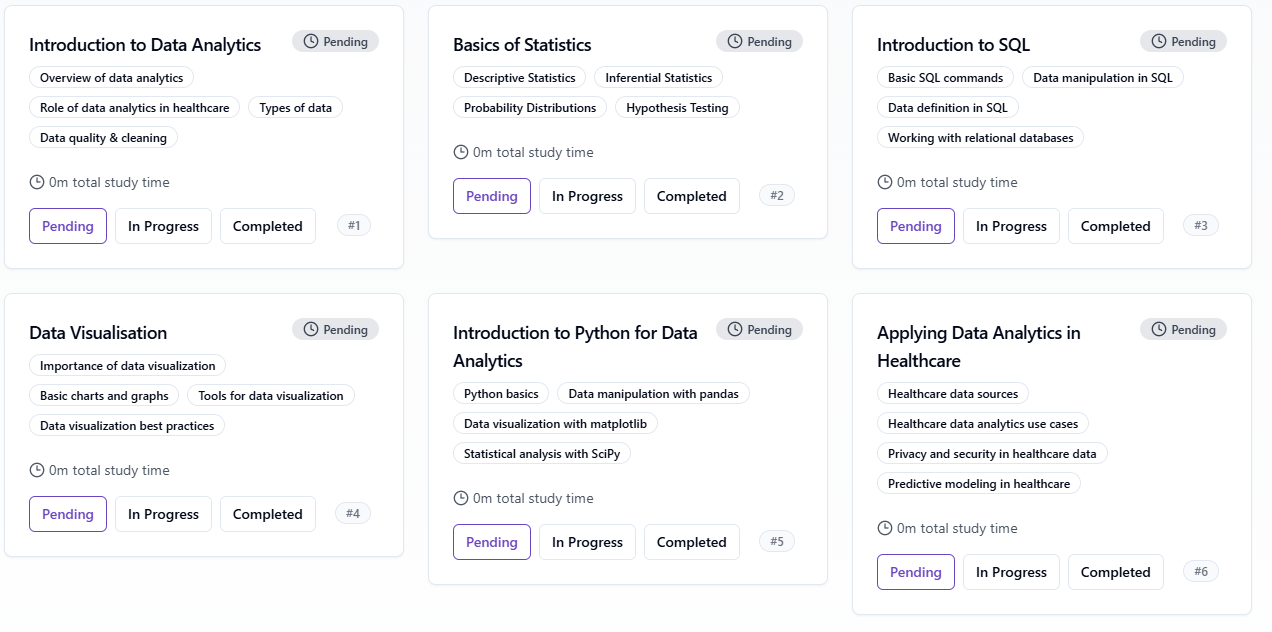
Task: Click the clock icon in Introduction to Data Analytics' Pending badge
Action: (311, 42)
